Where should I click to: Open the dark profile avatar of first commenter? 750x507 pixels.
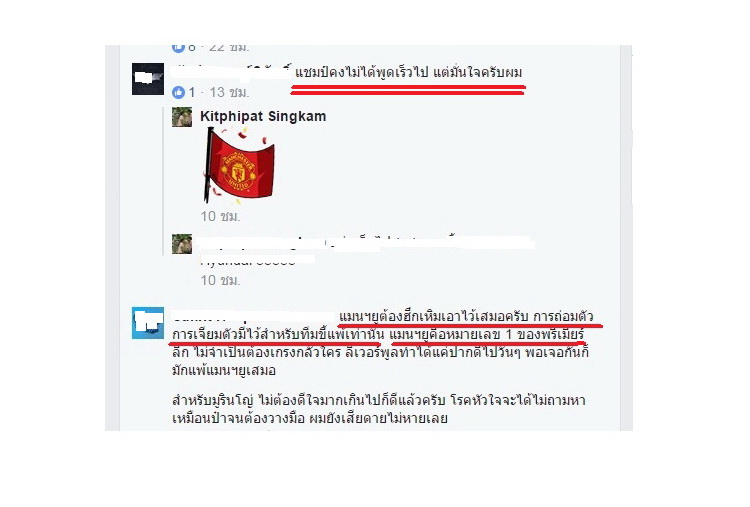coord(148,79)
